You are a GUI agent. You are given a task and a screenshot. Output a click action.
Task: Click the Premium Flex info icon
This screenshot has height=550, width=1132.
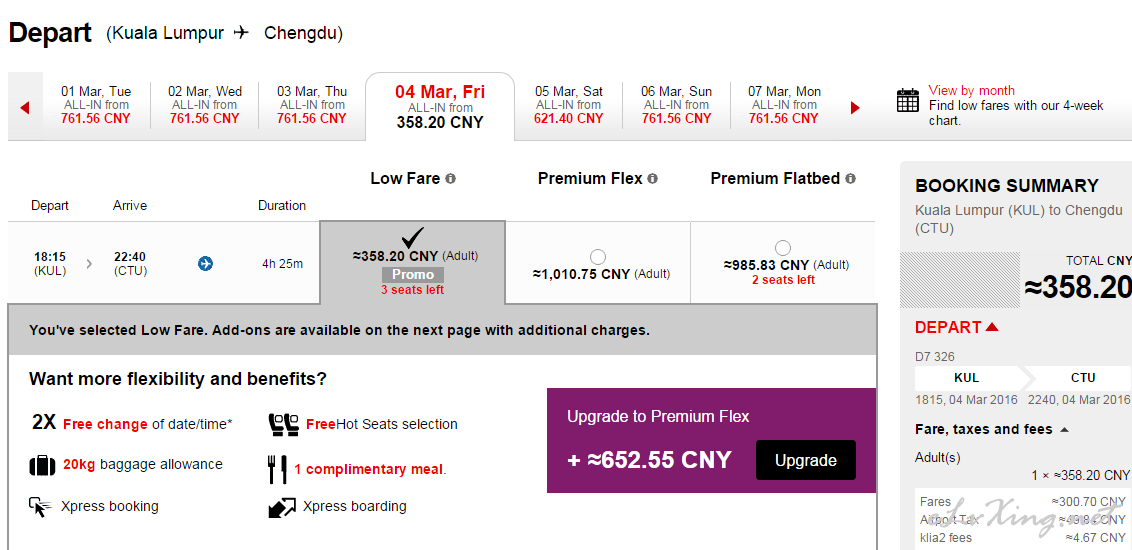pyautogui.click(x=652, y=179)
